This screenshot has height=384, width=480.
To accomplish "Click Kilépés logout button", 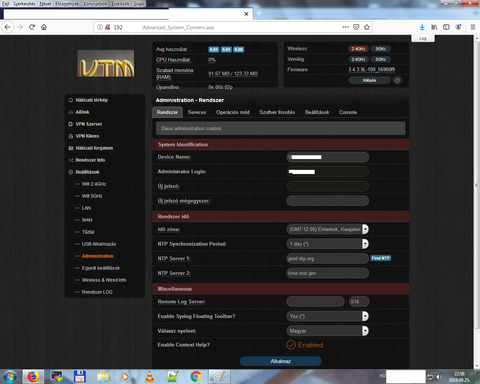I will click(369, 80).
